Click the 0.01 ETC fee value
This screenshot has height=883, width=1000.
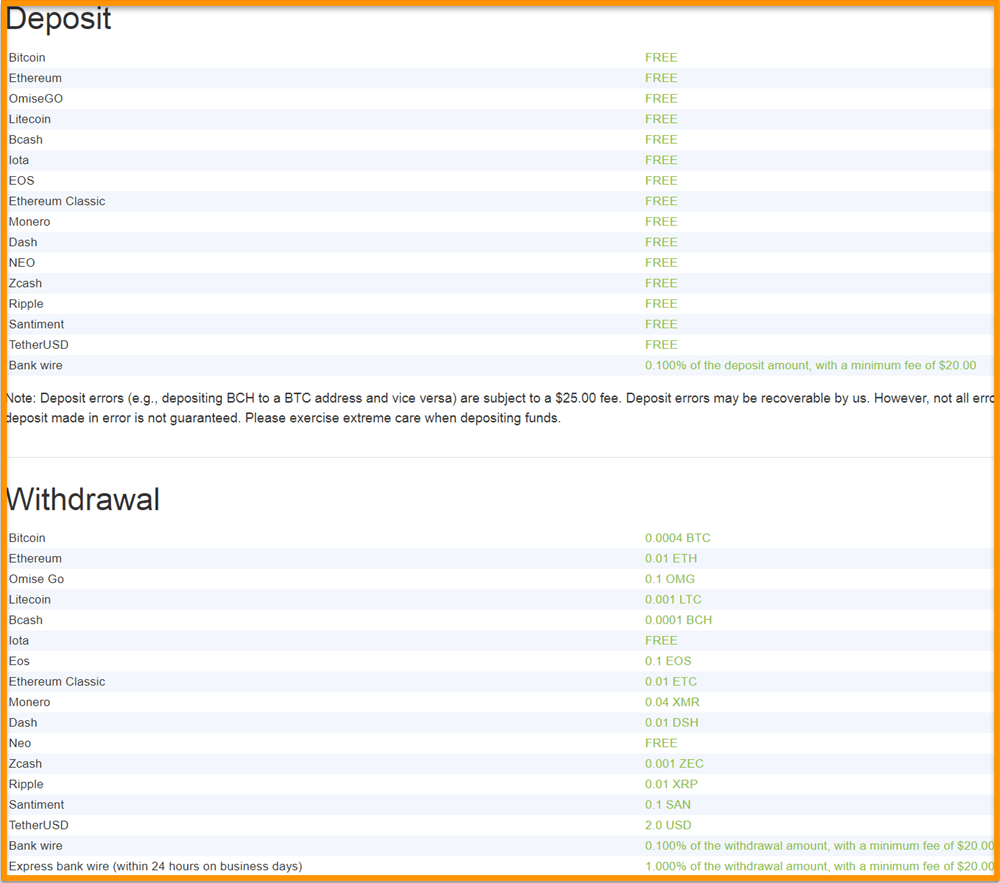click(x=670, y=682)
